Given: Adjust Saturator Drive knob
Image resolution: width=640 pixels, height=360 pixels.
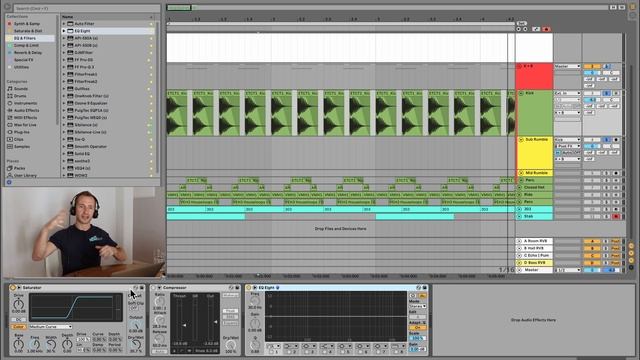Looking at the screenshot, I should [18, 304].
